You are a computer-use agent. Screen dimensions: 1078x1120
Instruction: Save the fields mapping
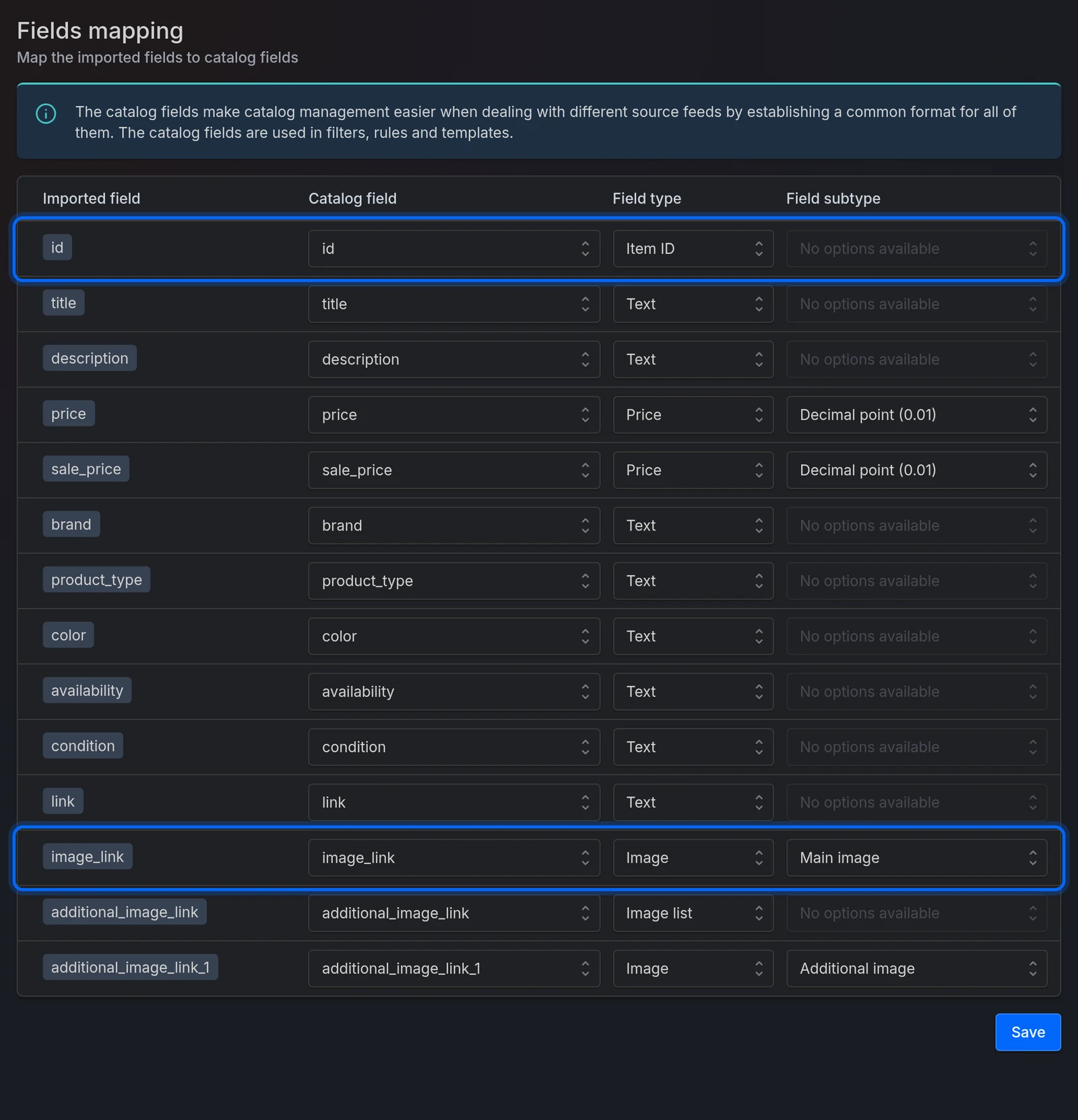[x=1028, y=1032]
